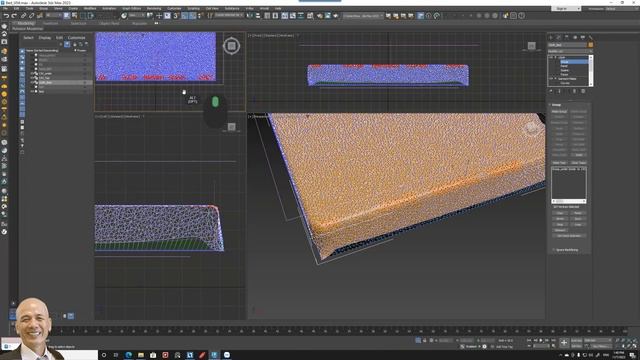The width and height of the screenshot is (640, 360).
Task: Click the Maximize Viewport Toggle icon
Action: coord(634,346)
